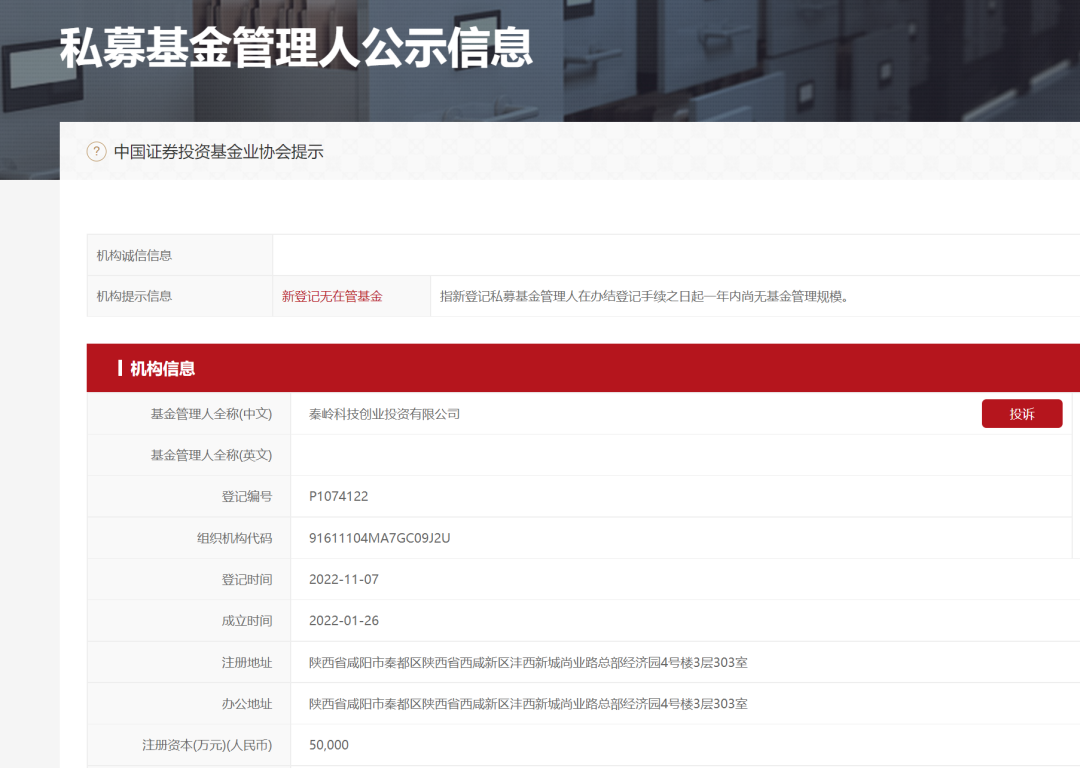Click the question mark icon beside association notice
This screenshot has height=768, width=1080.
(x=96, y=152)
